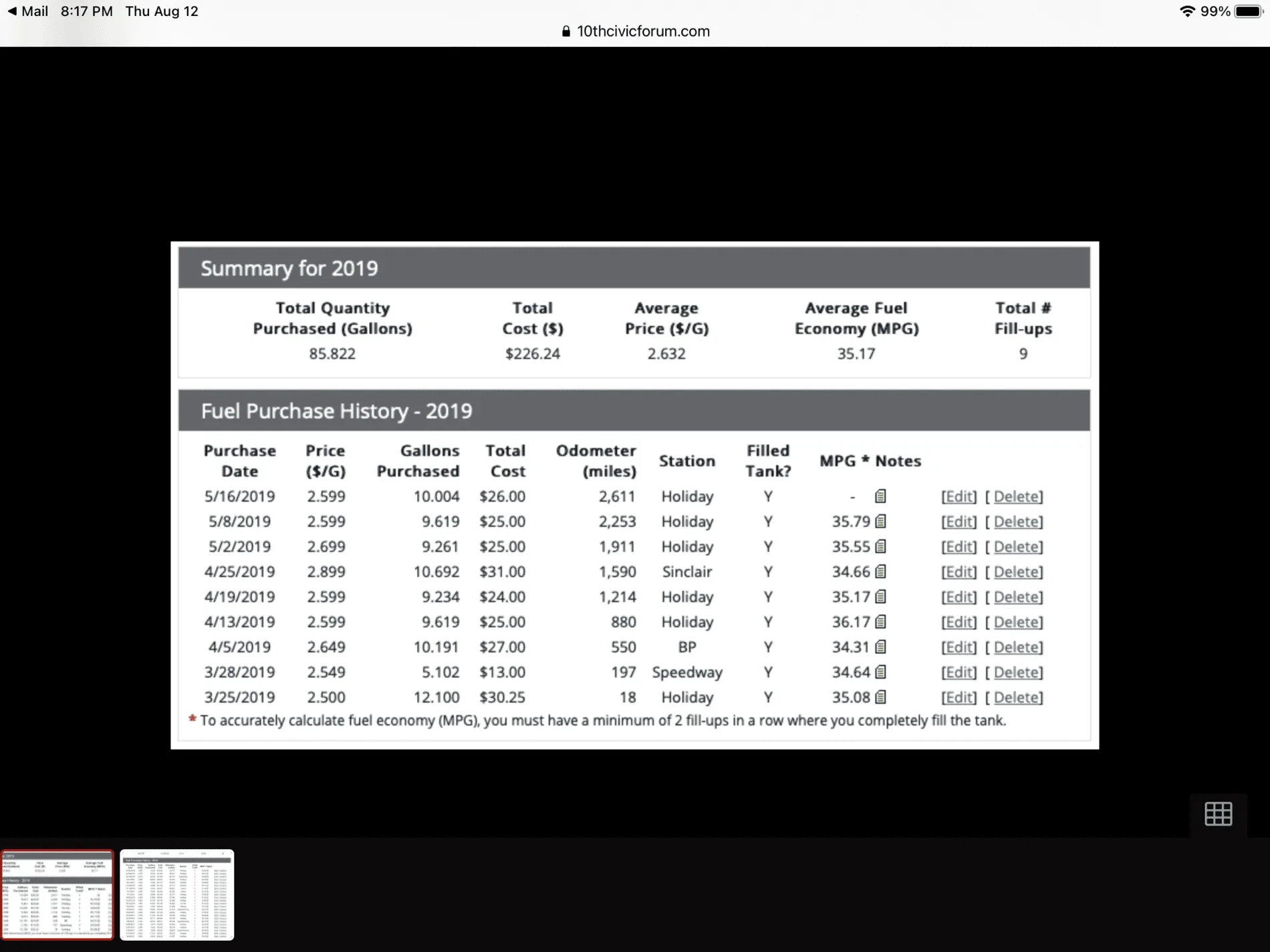The image size is (1270, 952).
Task: Edit the 4/25/2019 Sinclair purchase
Action: 959,572
